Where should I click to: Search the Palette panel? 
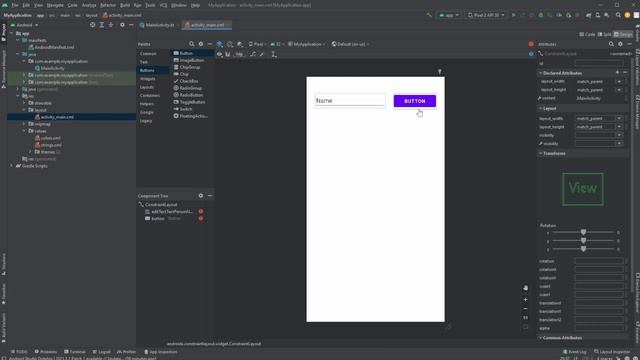(191, 44)
